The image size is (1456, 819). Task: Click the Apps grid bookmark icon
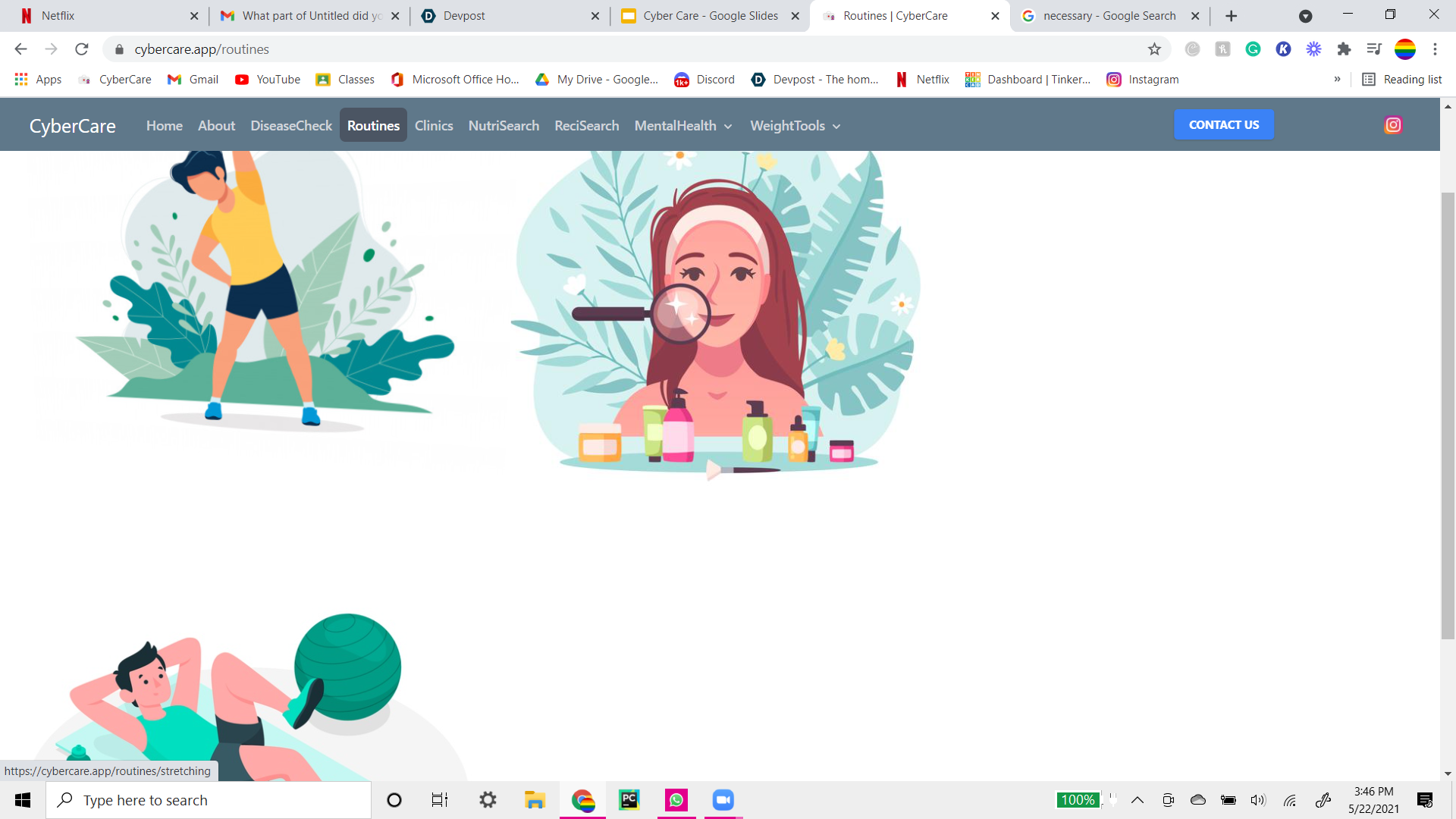21,80
